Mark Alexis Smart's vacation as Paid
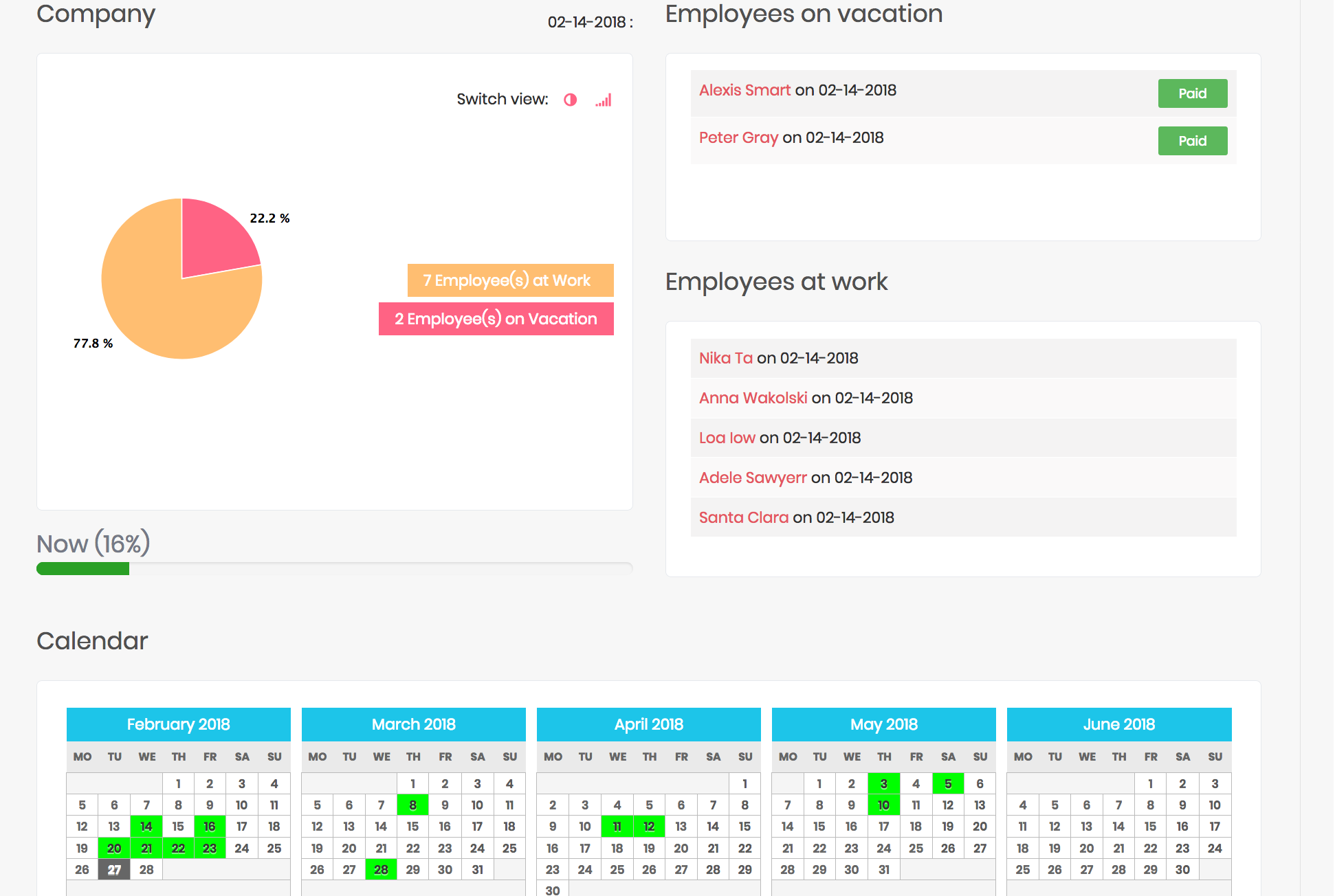1335x896 pixels. tap(1192, 93)
